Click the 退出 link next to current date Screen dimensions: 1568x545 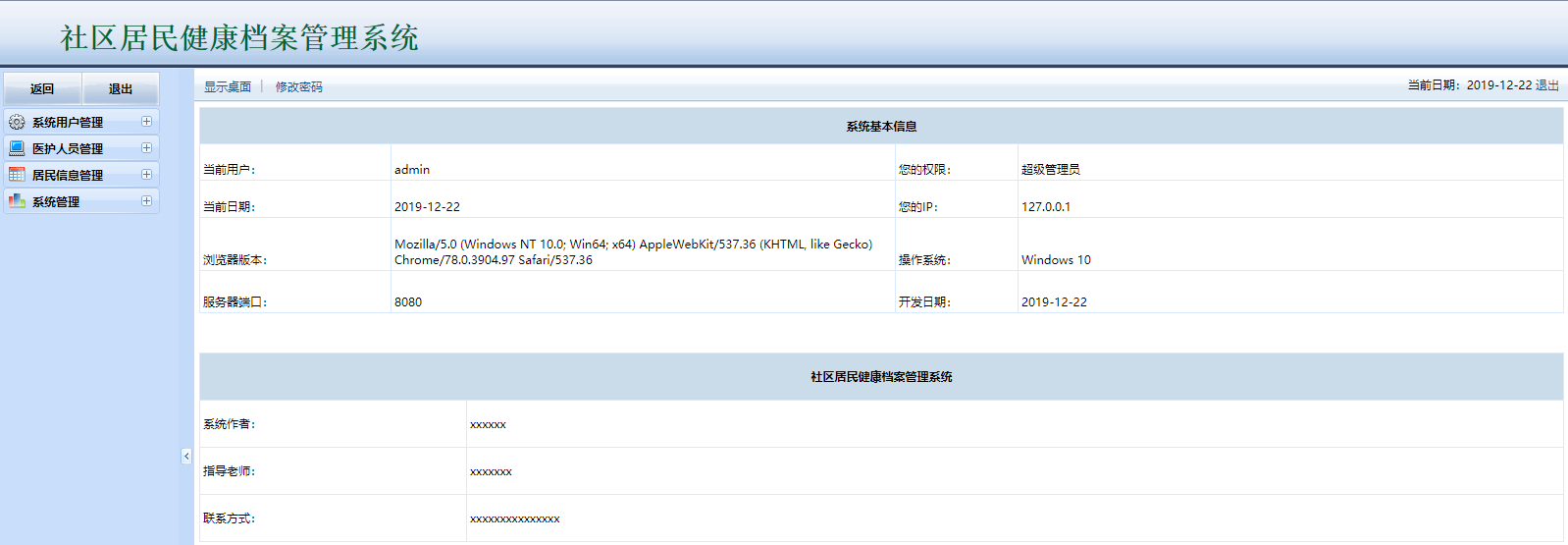point(1547,85)
